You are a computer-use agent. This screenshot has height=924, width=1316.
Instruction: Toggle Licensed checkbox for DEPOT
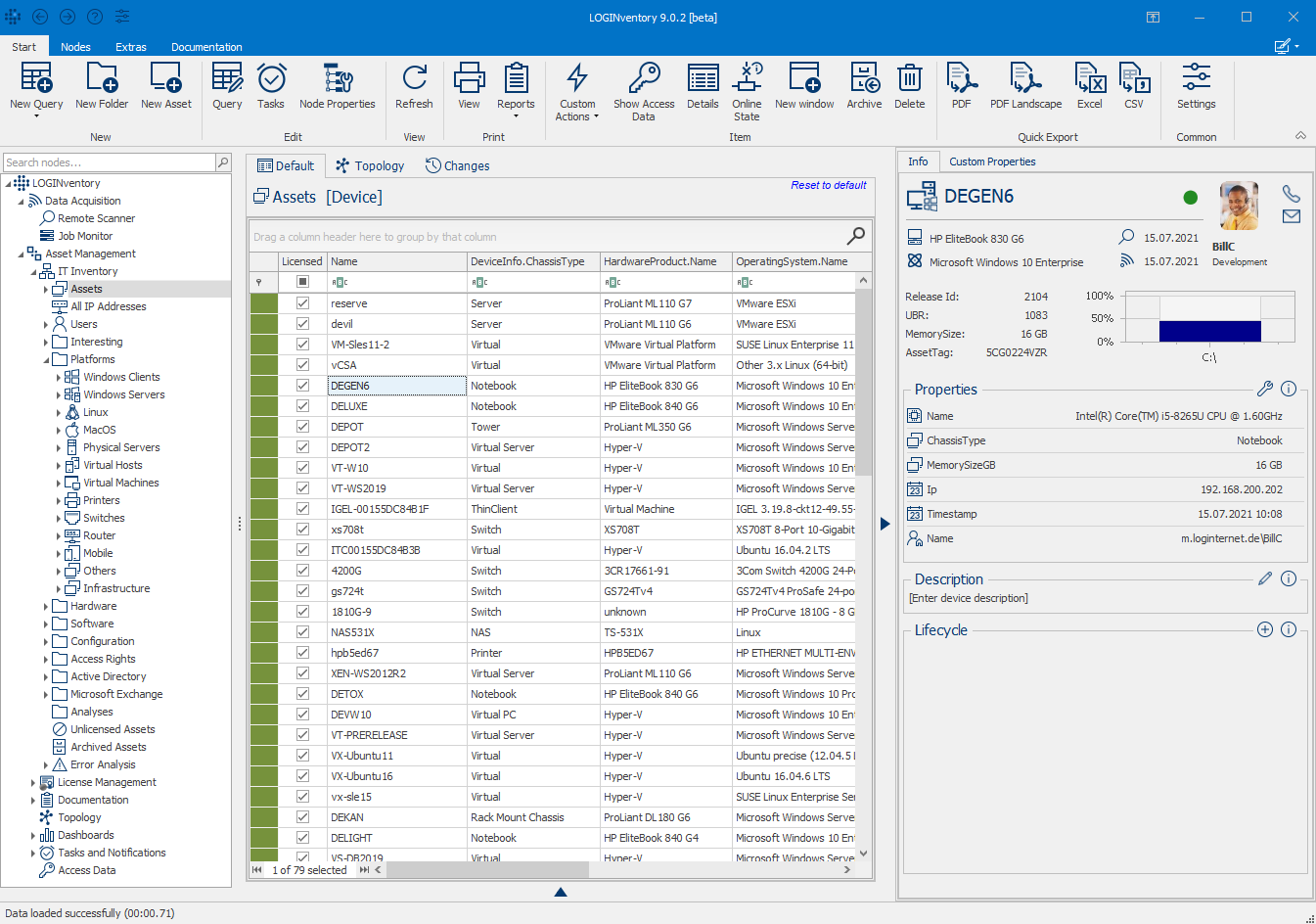point(302,427)
